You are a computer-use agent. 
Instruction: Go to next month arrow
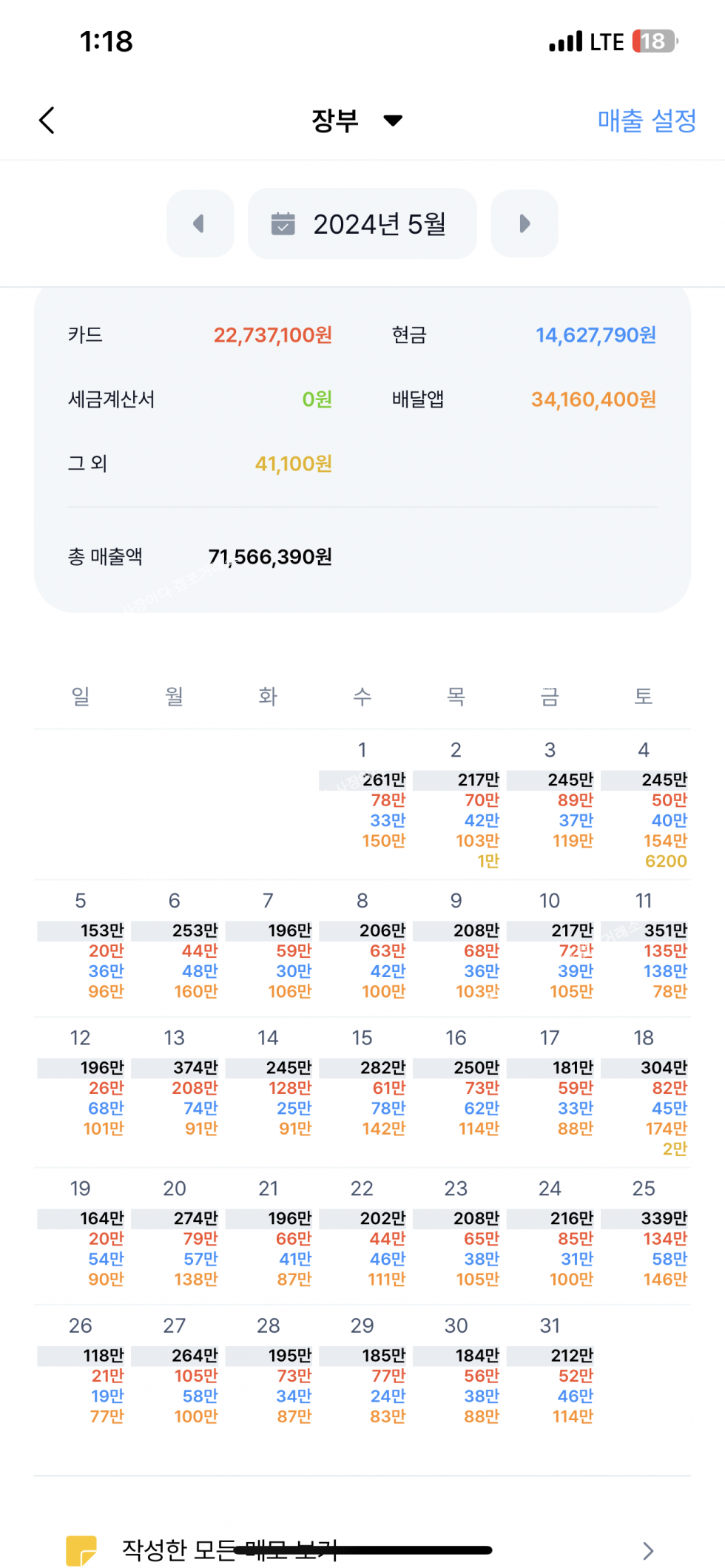[525, 223]
